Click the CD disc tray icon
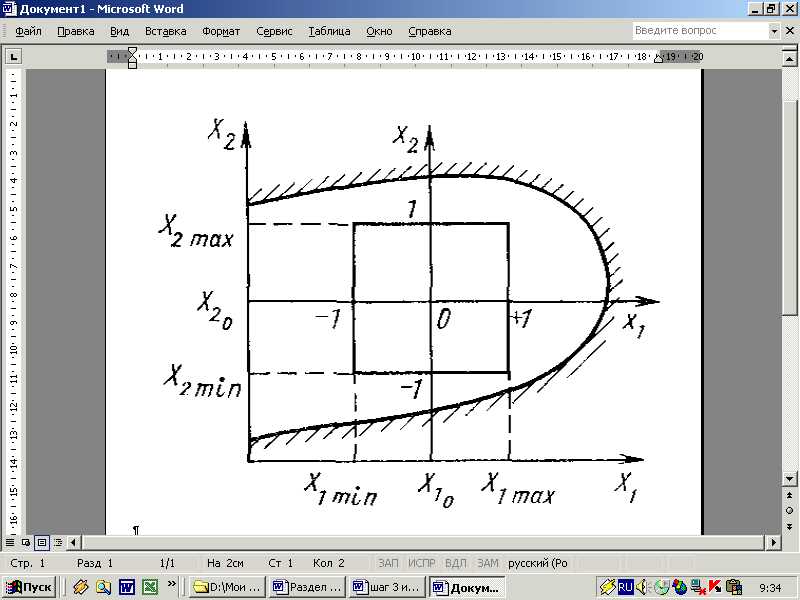 pyautogui.click(x=662, y=587)
